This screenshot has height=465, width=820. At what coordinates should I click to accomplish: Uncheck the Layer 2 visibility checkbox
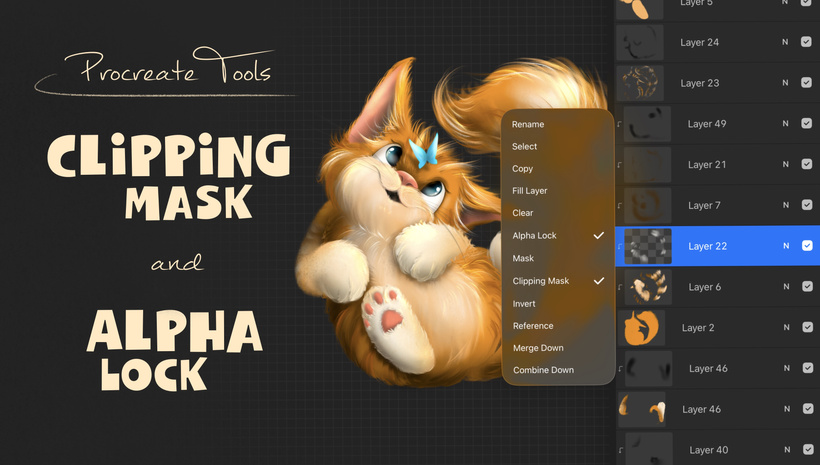(x=806, y=328)
